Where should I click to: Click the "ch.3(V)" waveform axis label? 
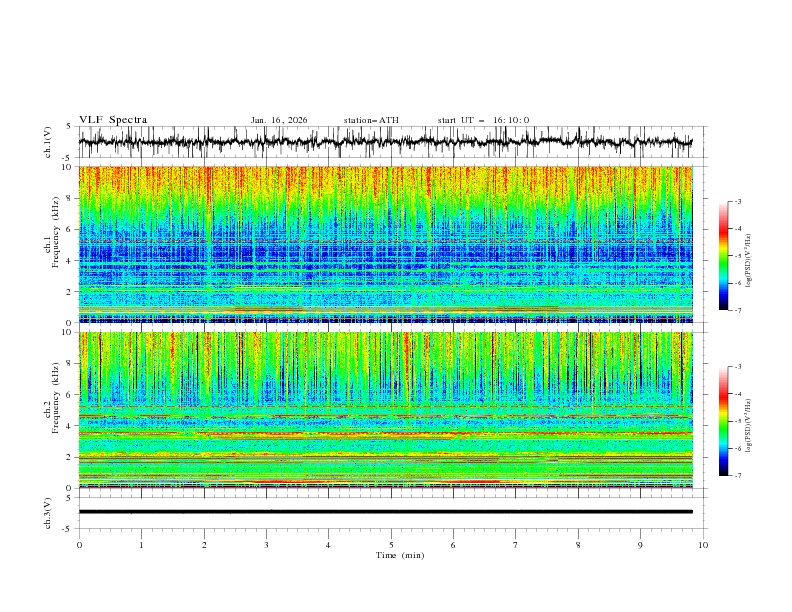48,513
